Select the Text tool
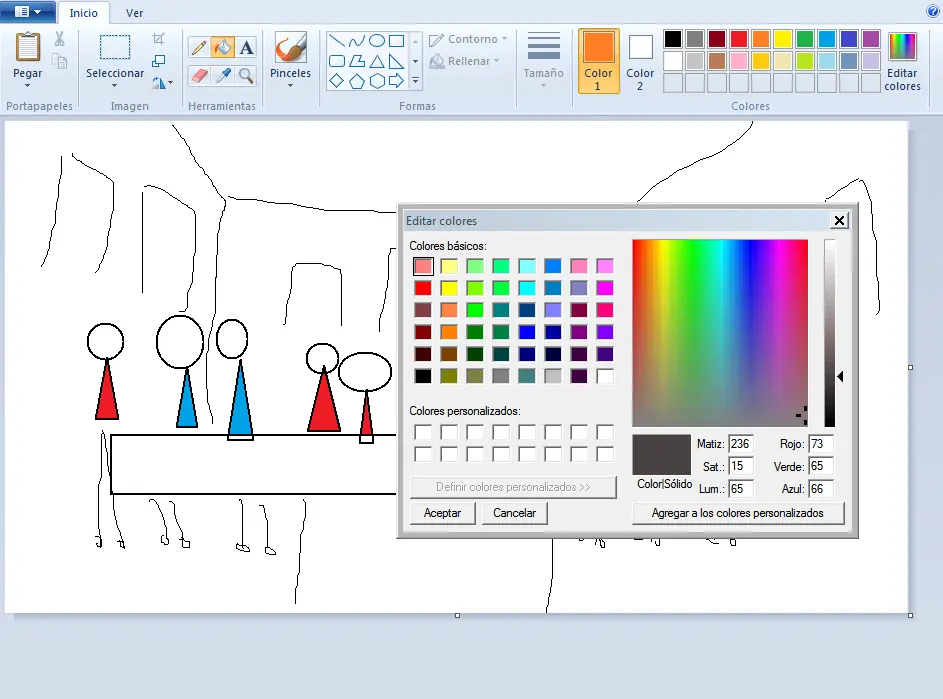This screenshot has height=699, width=943. tap(246, 47)
